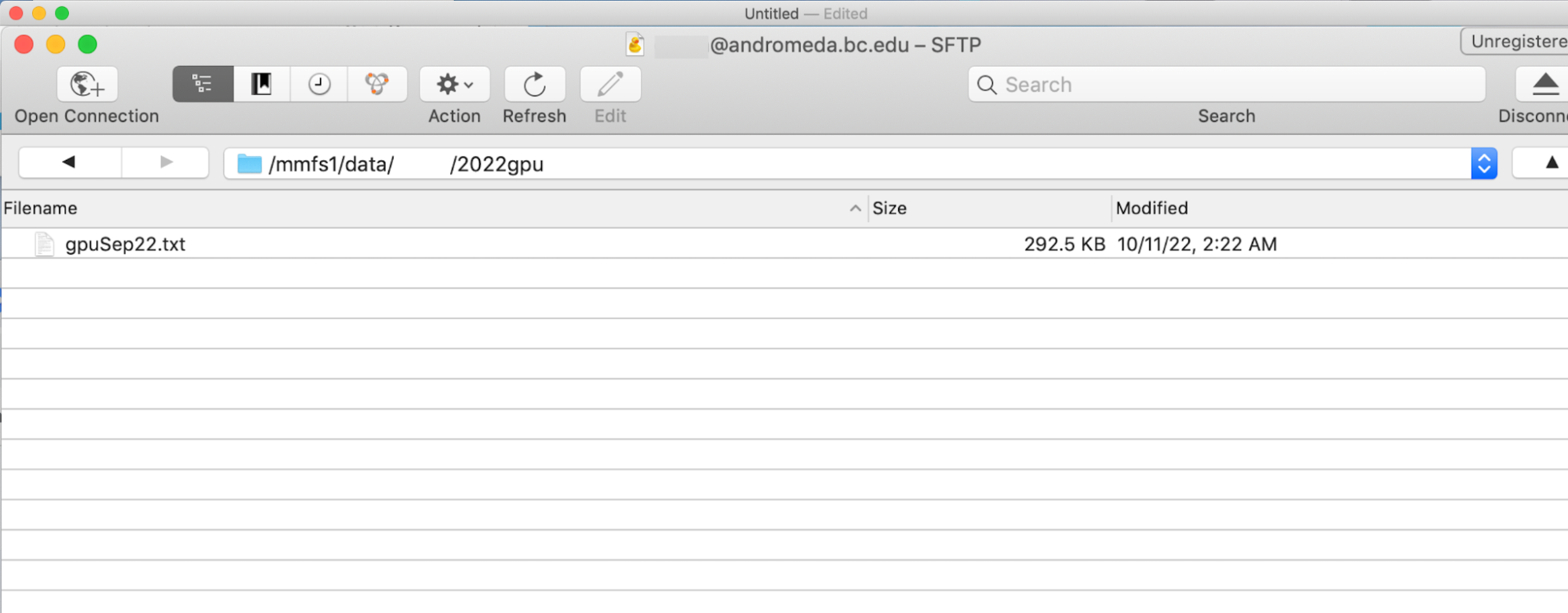Go up to the parent folder
This screenshot has height=613, width=1568.
pyautogui.click(x=1551, y=162)
